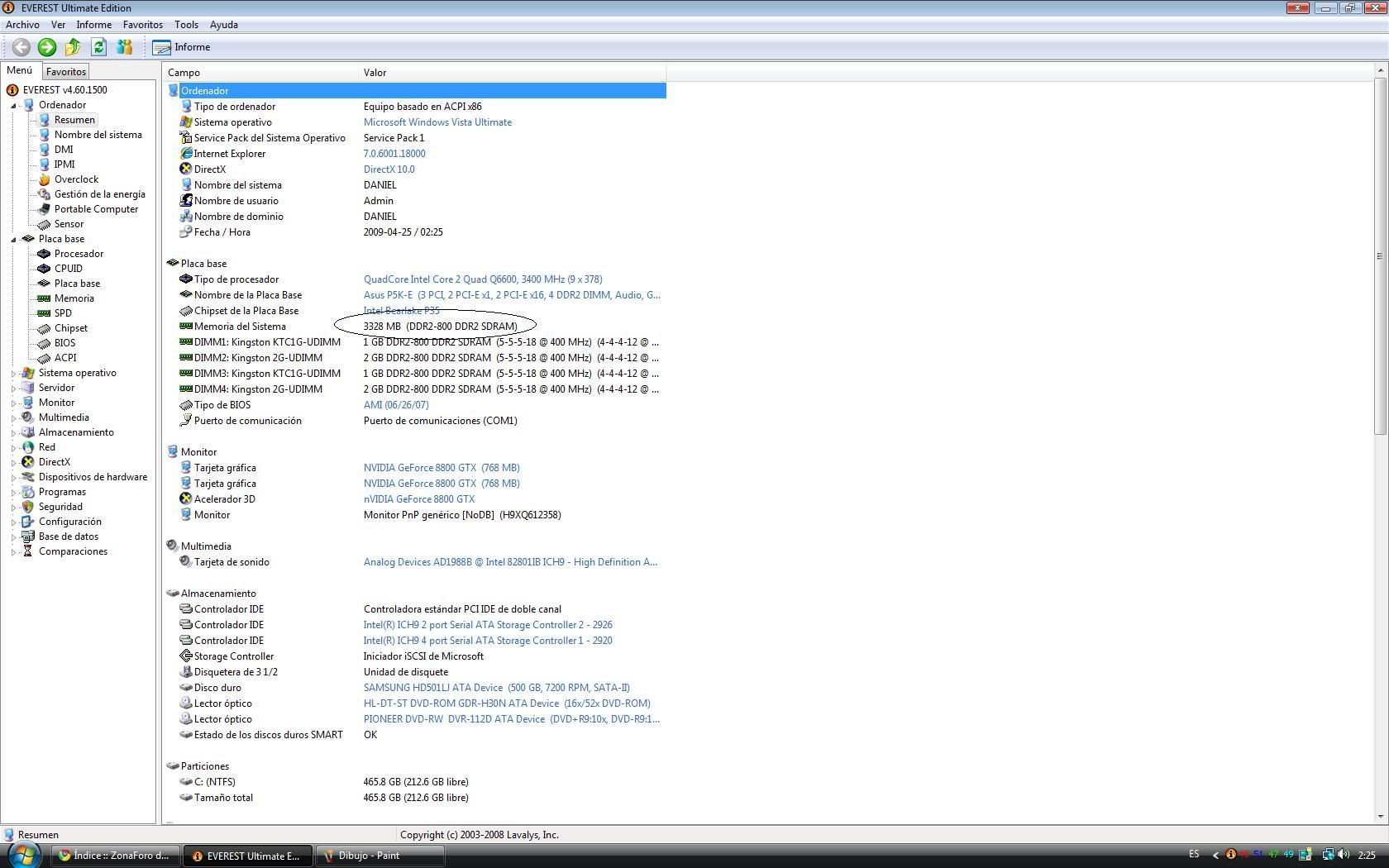The width and height of the screenshot is (1389, 868).
Task: Click the ACPI icon in tree
Action: pyautogui.click(x=45, y=358)
